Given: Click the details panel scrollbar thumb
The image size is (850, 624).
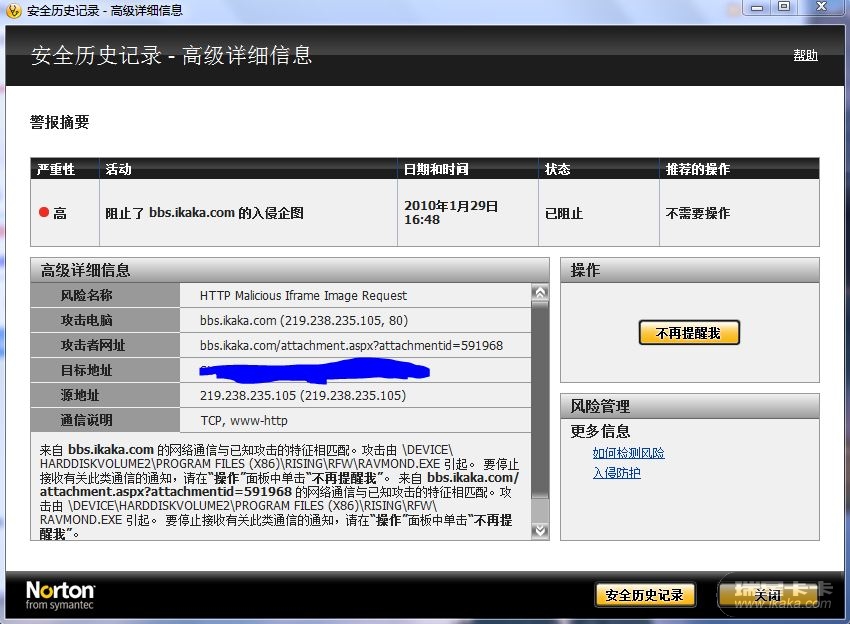Looking at the screenshot, I should point(540,401).
